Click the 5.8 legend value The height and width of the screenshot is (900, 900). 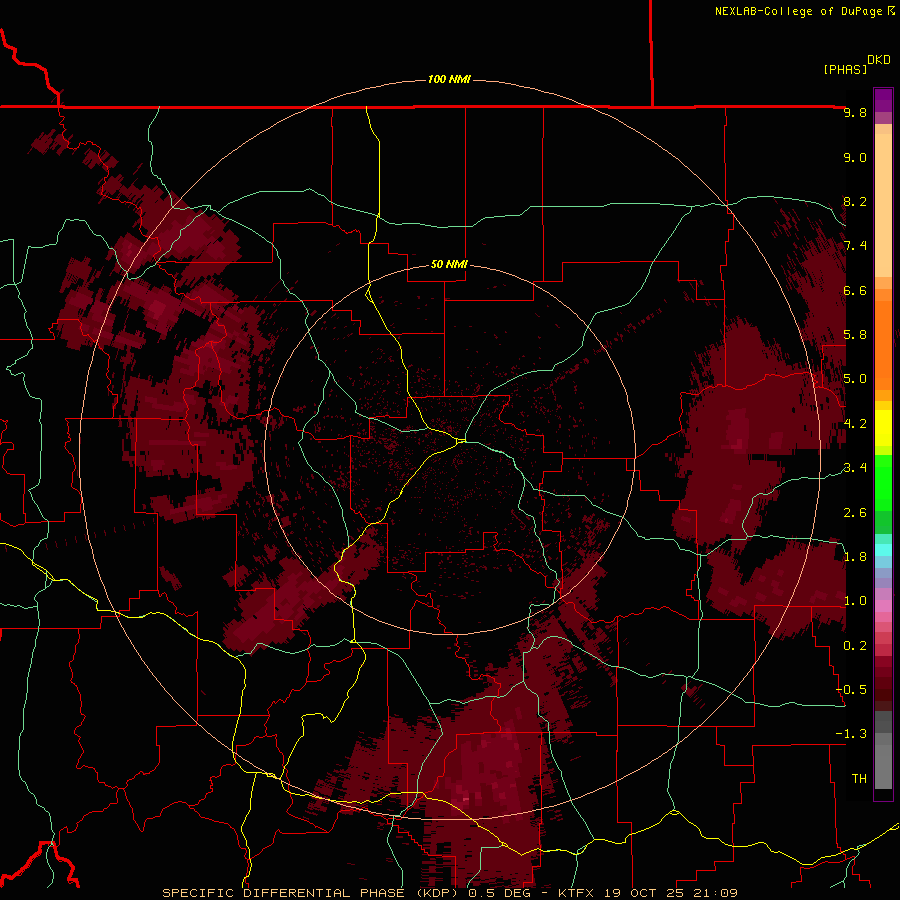(x=855, y=335)
